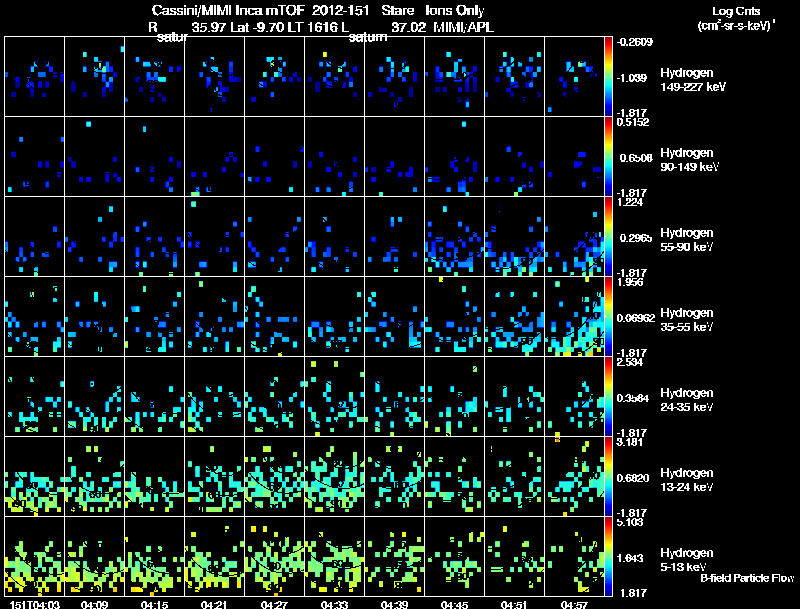Click the Hydrogen 13-24 keV color bar
Image resolution: width=800 pixels, height=609 pixels.
click(x=608, y=476)
